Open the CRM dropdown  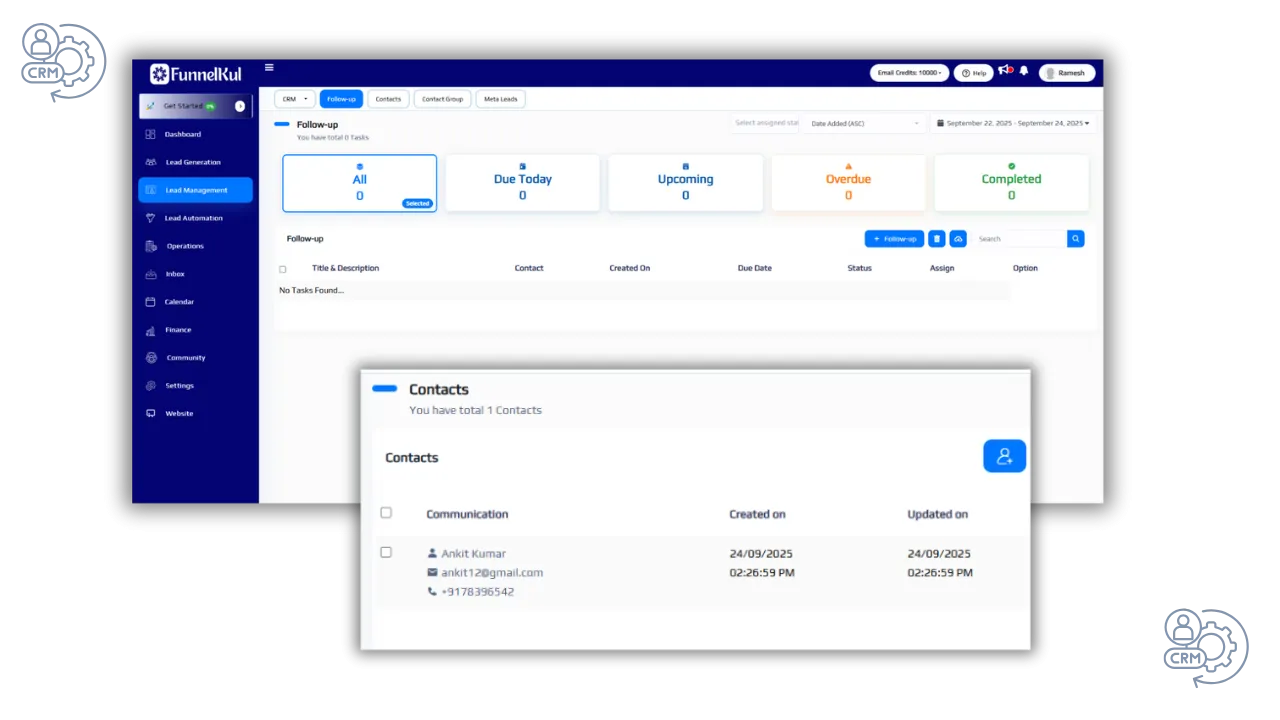[294, 99]
